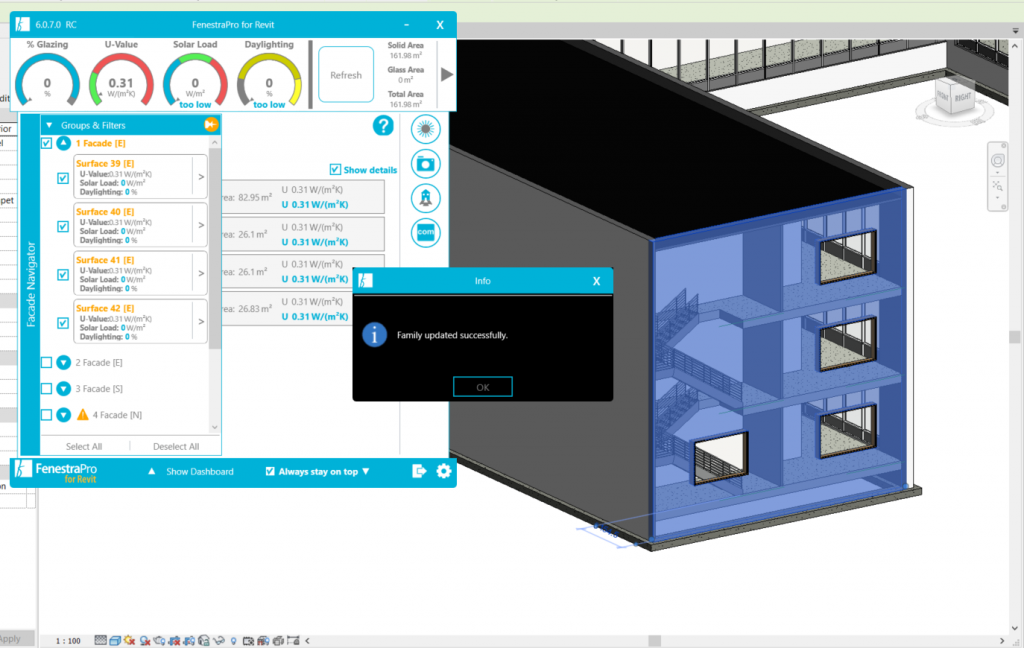Check the 4 Facade [N] checkbox
Screen dimensions: 1024x648
[46, 414]
